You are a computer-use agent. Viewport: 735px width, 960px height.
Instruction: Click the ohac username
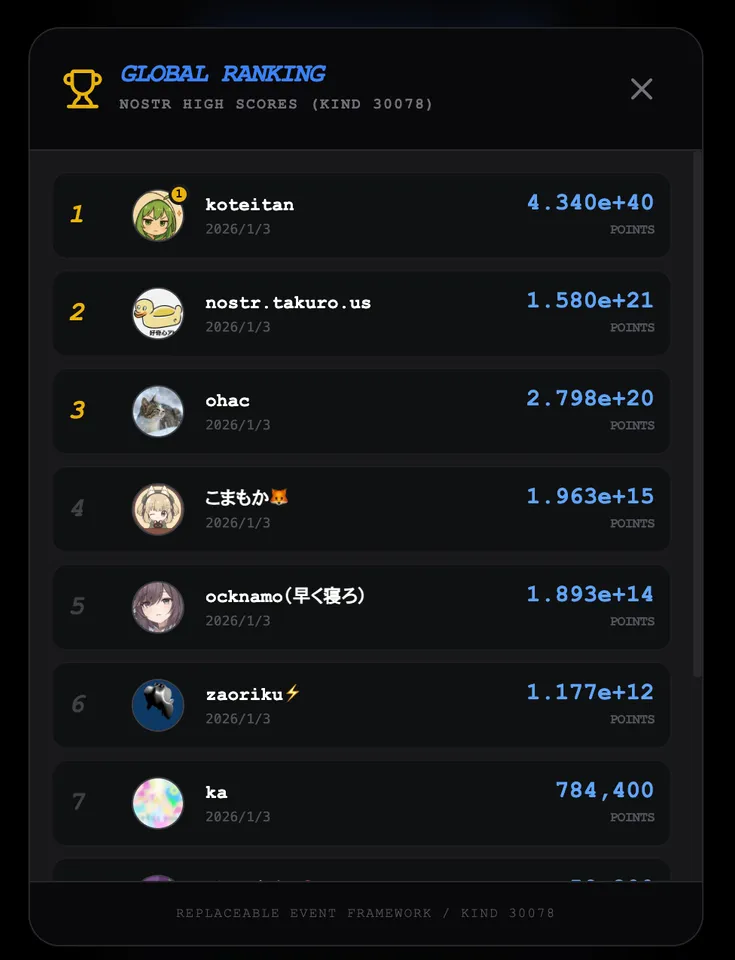click(x=227, y=400)
